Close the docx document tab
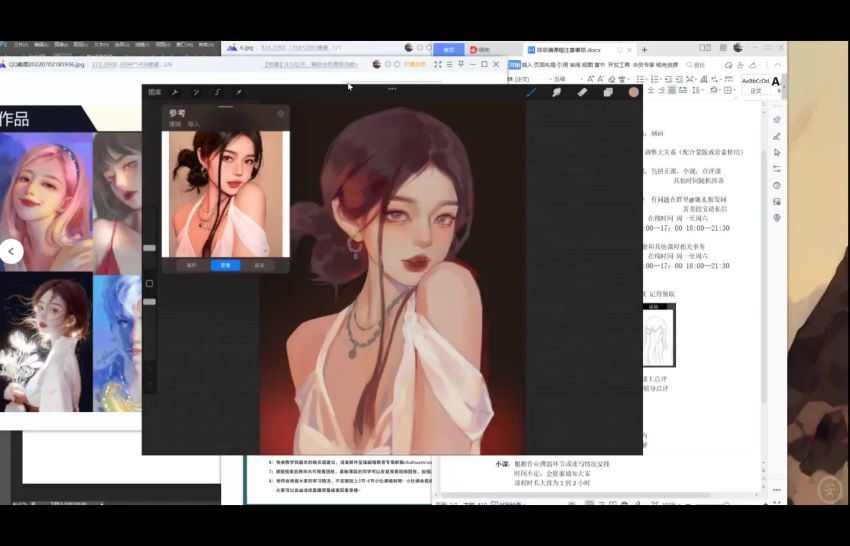The image size is (850, 546). click(x=629, y=49)
